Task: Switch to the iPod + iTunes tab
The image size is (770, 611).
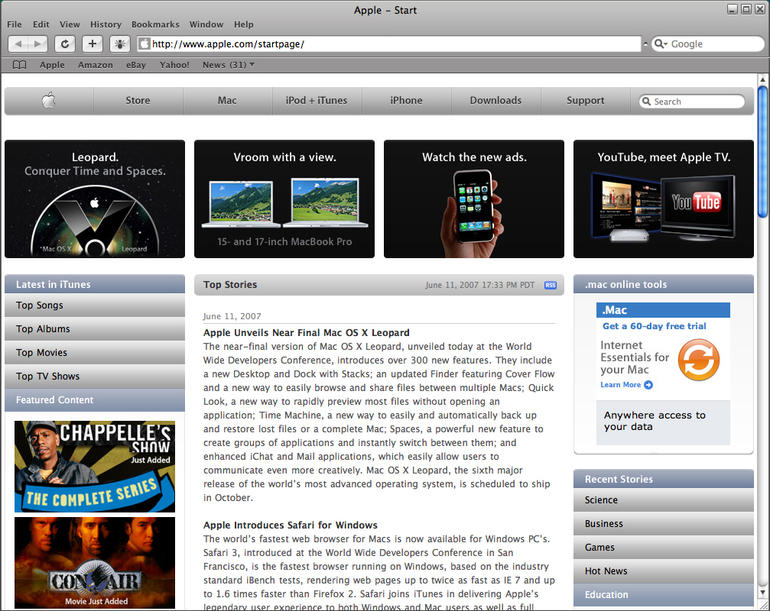Action: tap(316, 100)
